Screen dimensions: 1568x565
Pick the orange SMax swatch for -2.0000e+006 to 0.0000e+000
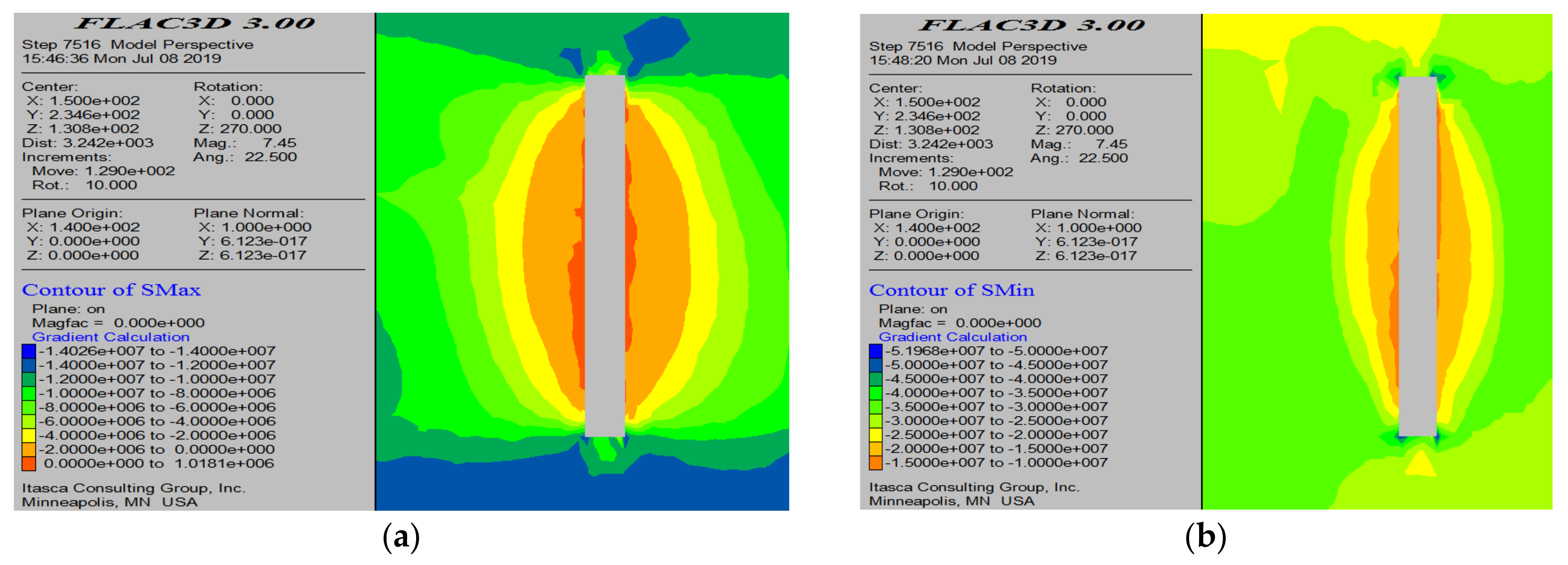29,449
